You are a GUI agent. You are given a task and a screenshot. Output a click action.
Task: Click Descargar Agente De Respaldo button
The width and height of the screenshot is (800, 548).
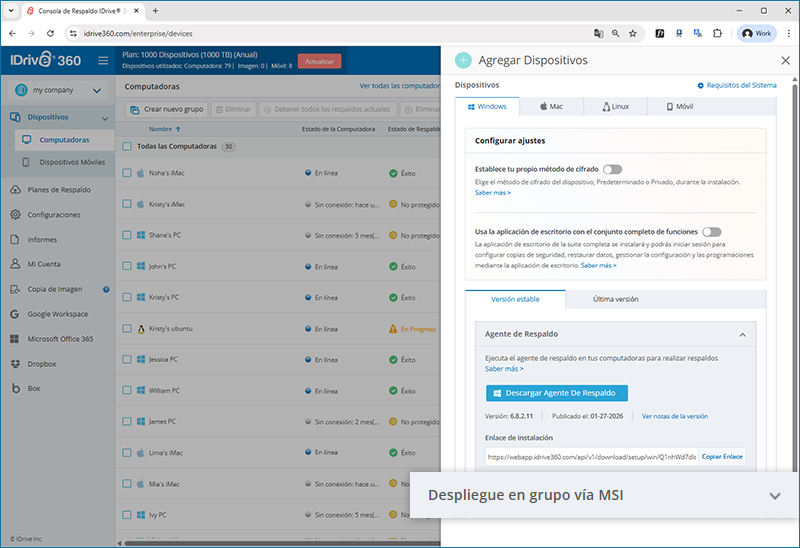point(557,393)
